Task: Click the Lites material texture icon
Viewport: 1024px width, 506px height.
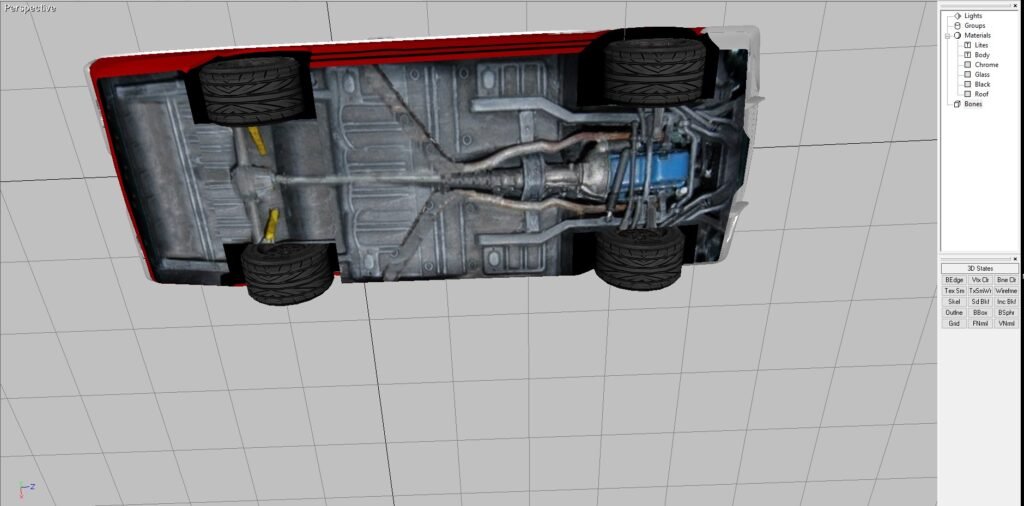Action: click(967, 45)
